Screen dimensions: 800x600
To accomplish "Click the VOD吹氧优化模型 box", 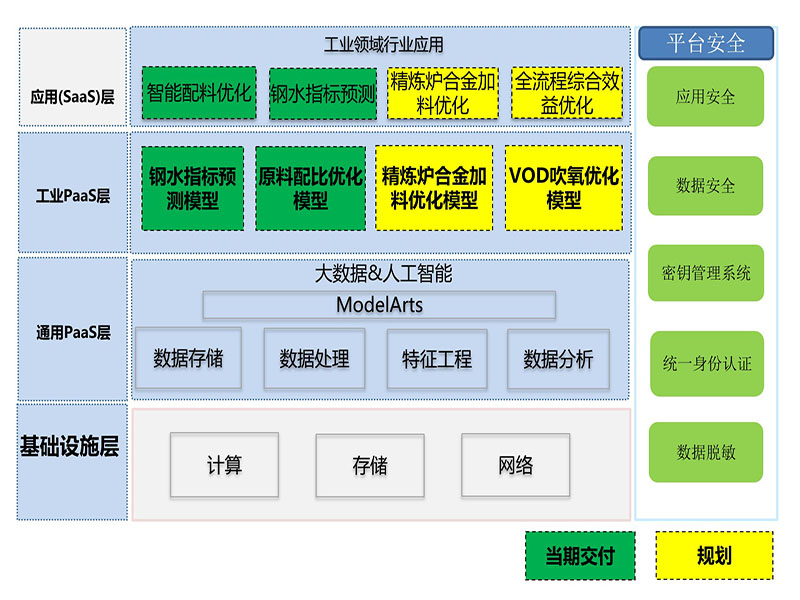I will 564,188.
